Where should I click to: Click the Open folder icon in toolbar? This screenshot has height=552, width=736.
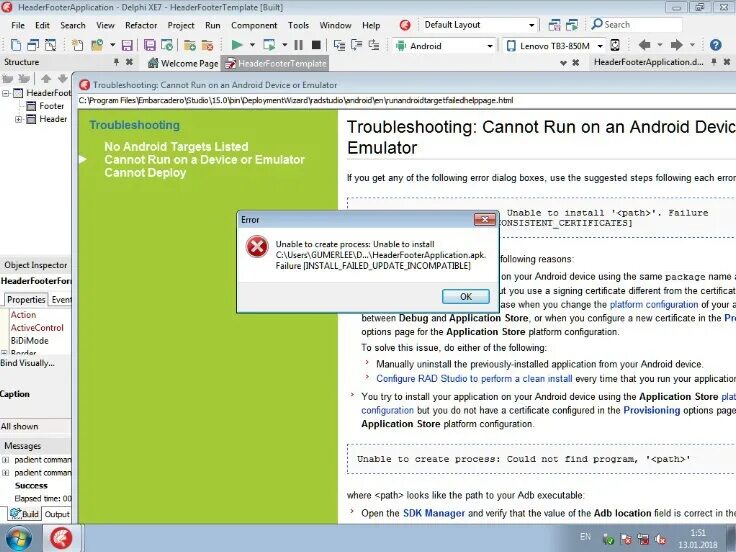coord(97,45)
